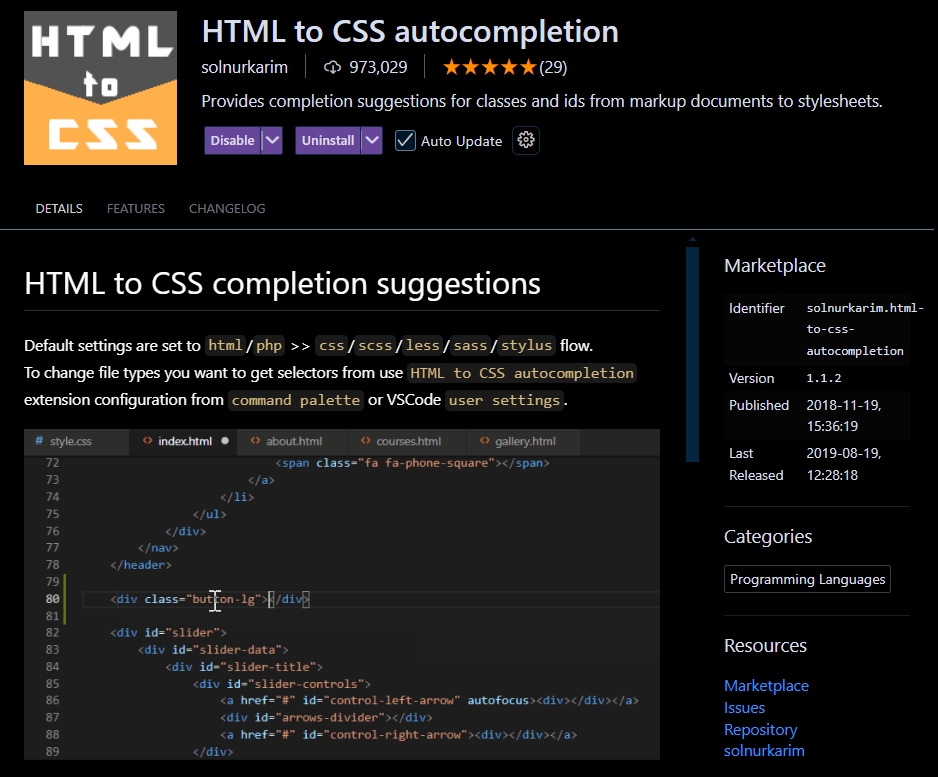Click the install count download icon
The image size is (938, 777).
point(332,67)
